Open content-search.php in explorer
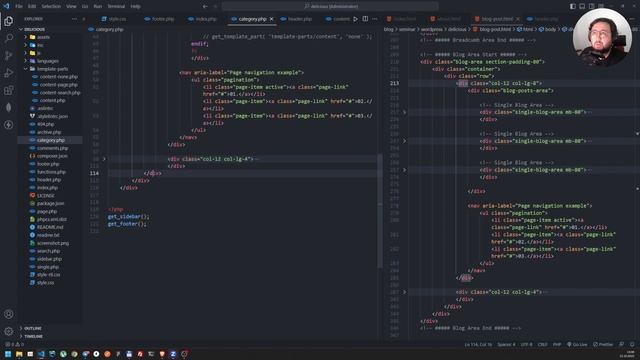 (x=60, y=93)
